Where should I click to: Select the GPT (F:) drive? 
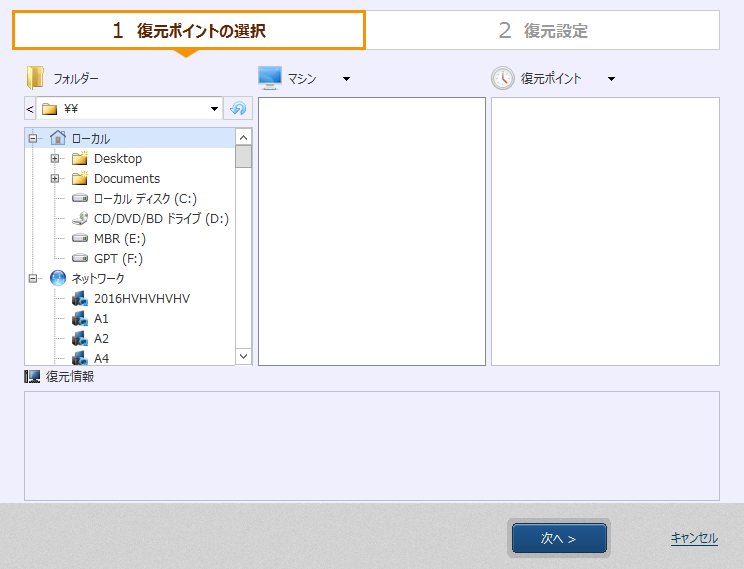118,259
